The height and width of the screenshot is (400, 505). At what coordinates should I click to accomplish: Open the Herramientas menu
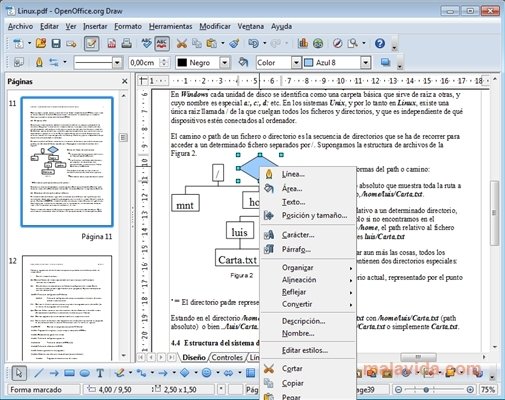(171, 26)
